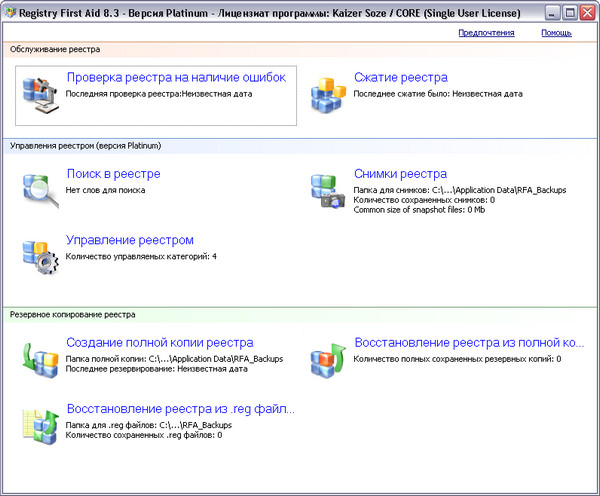The width and height of the screenshot is (600, 496).
Task: Open Восстановление реестра из .reg файла
Action: 180,409
